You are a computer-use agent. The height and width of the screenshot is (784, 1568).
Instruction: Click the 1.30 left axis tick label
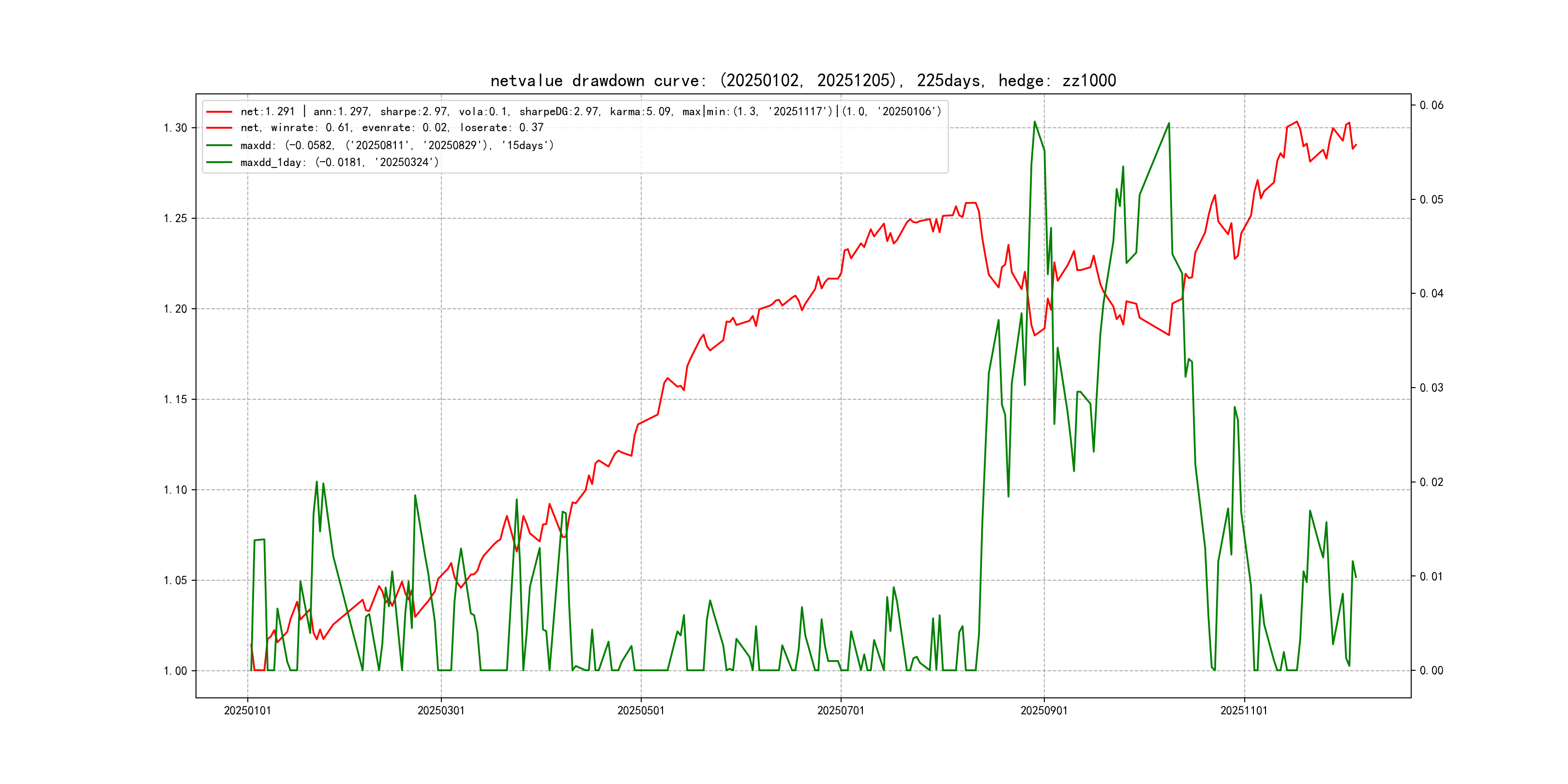[175, 128]
